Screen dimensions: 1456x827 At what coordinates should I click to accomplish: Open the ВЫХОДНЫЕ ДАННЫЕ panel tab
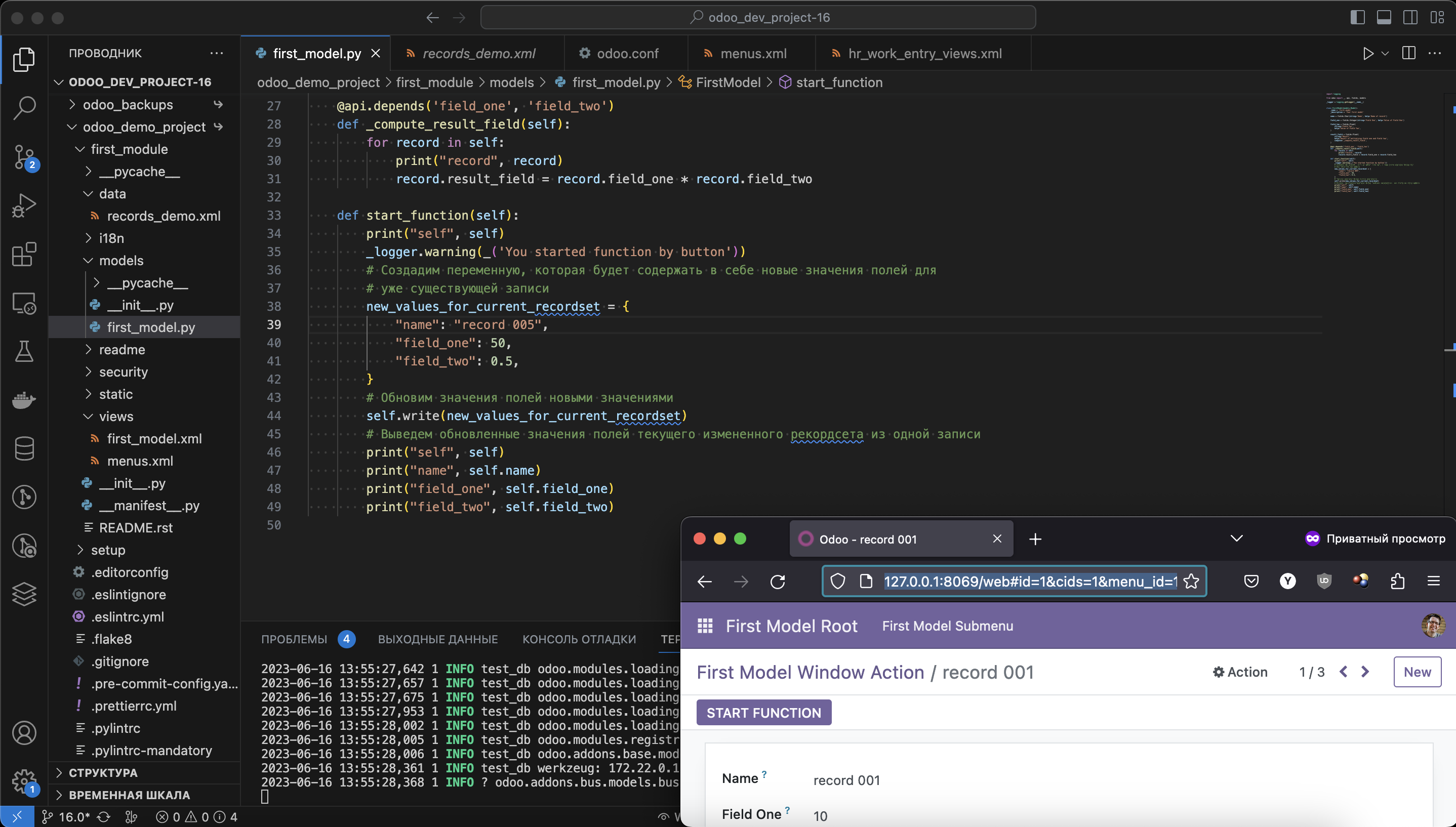click(438, 639)
